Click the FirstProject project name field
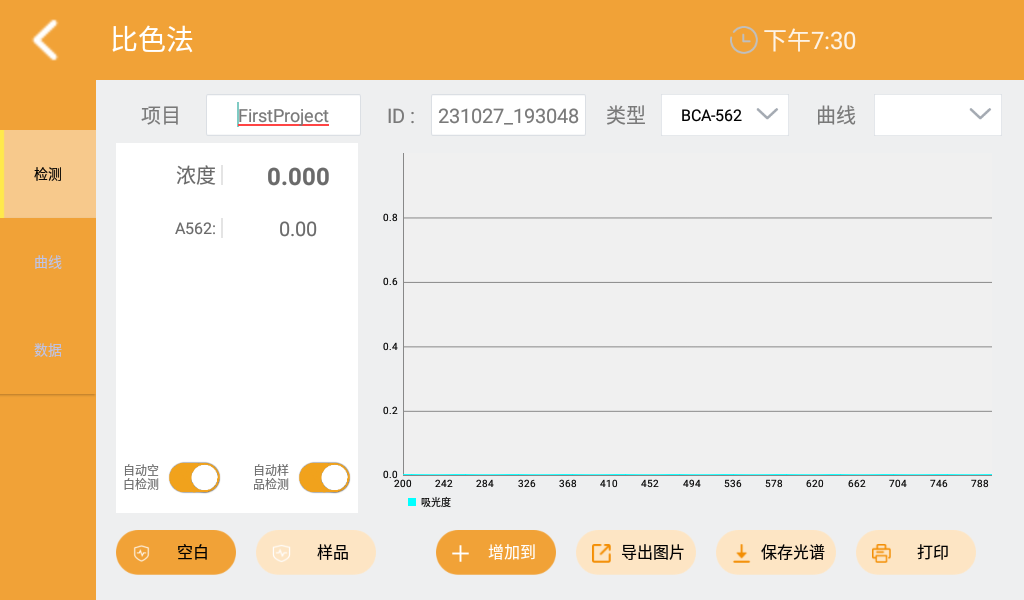The width and height of the screenshot is (1024, 600). [283, 114]
